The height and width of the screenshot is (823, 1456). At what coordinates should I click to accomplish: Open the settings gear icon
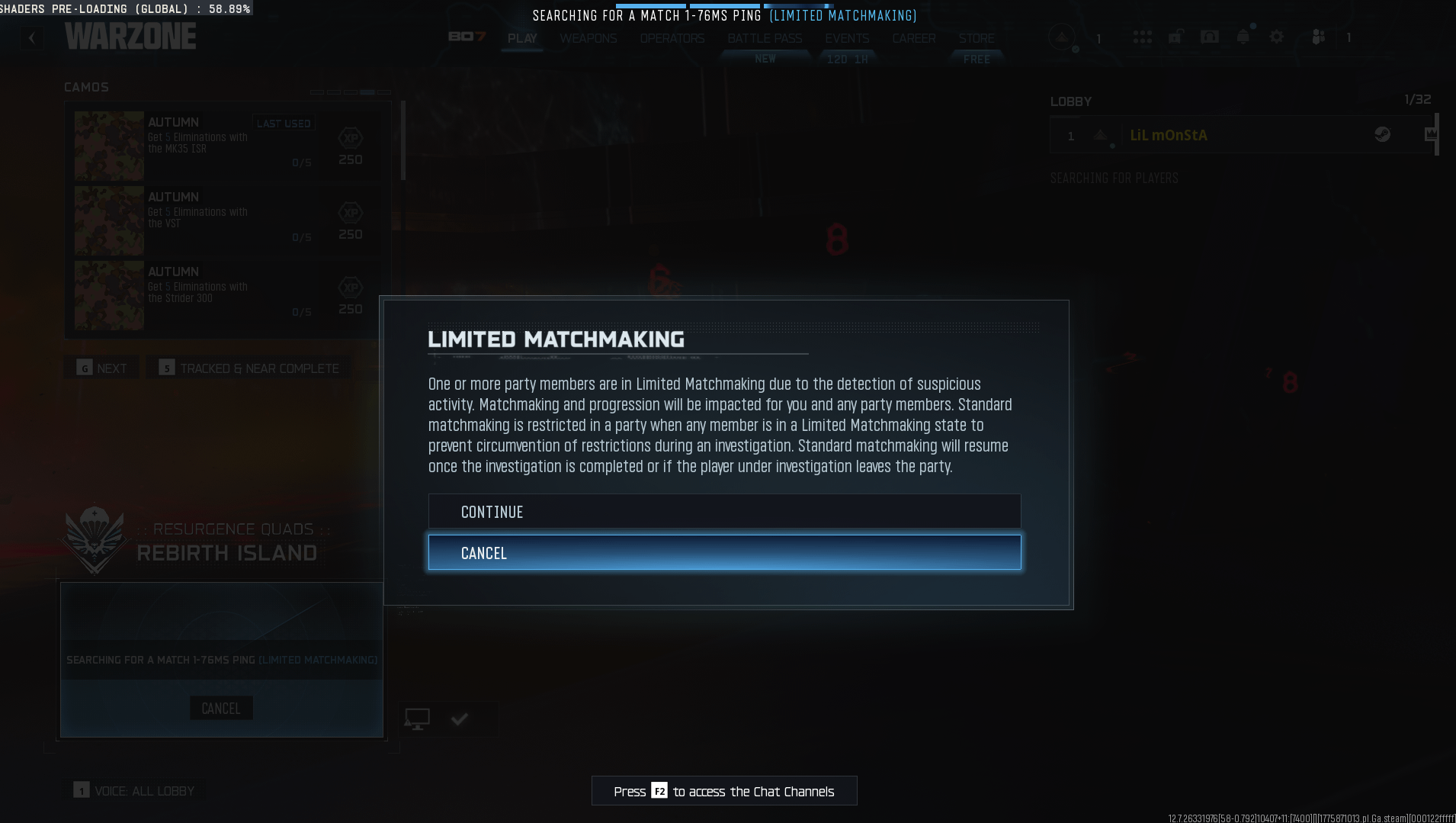click(x=1277, y=37)
